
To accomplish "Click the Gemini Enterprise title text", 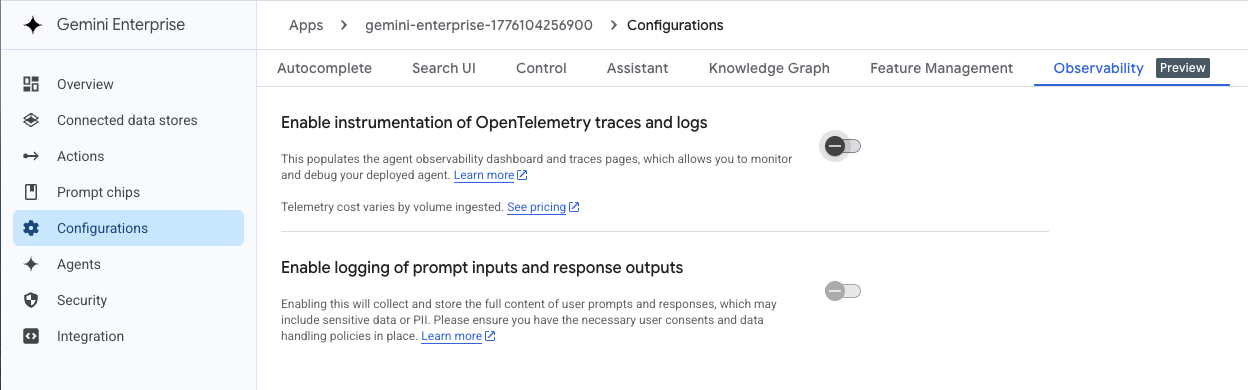I will 121,25.
